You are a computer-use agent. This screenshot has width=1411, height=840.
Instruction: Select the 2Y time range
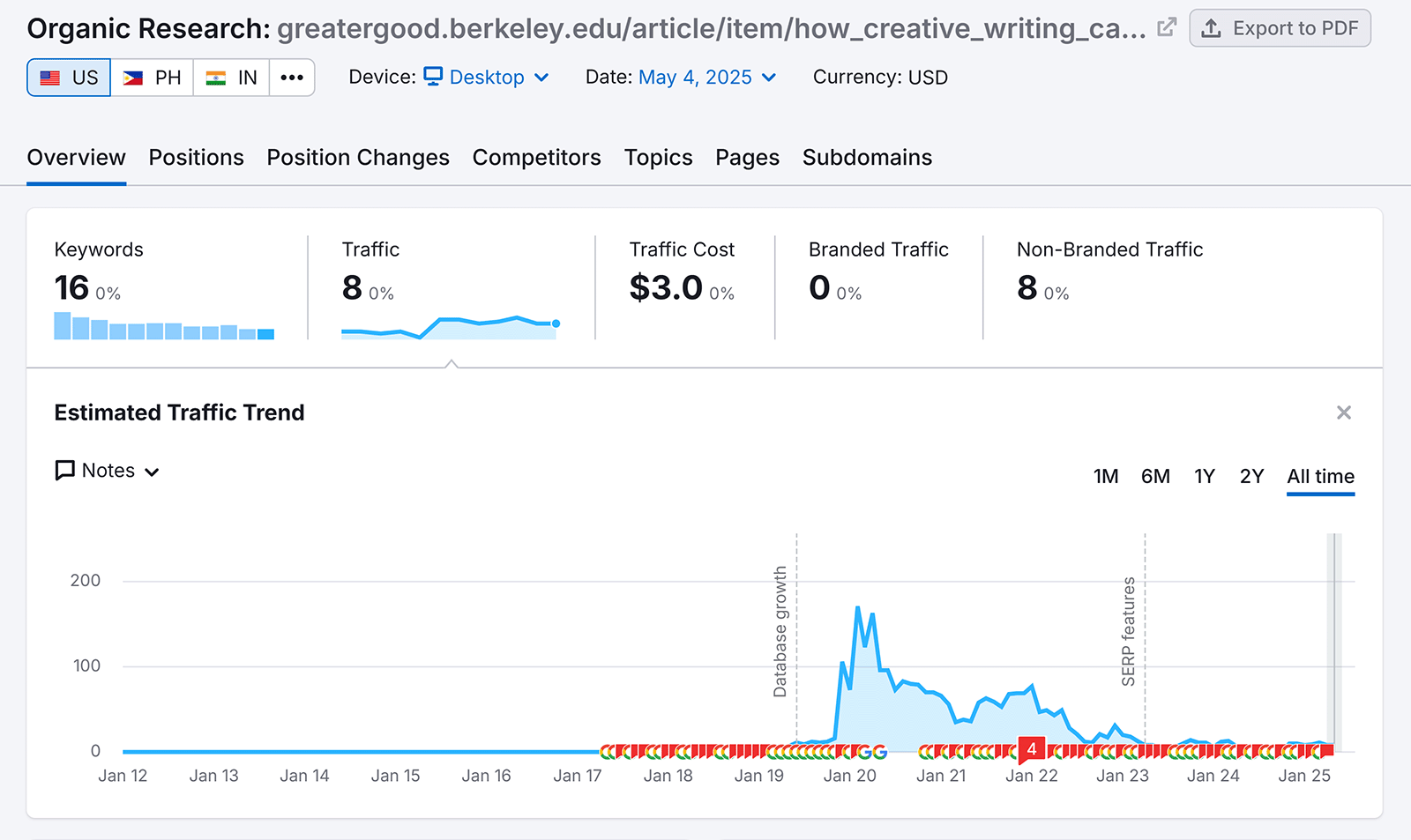(1251, 476)
